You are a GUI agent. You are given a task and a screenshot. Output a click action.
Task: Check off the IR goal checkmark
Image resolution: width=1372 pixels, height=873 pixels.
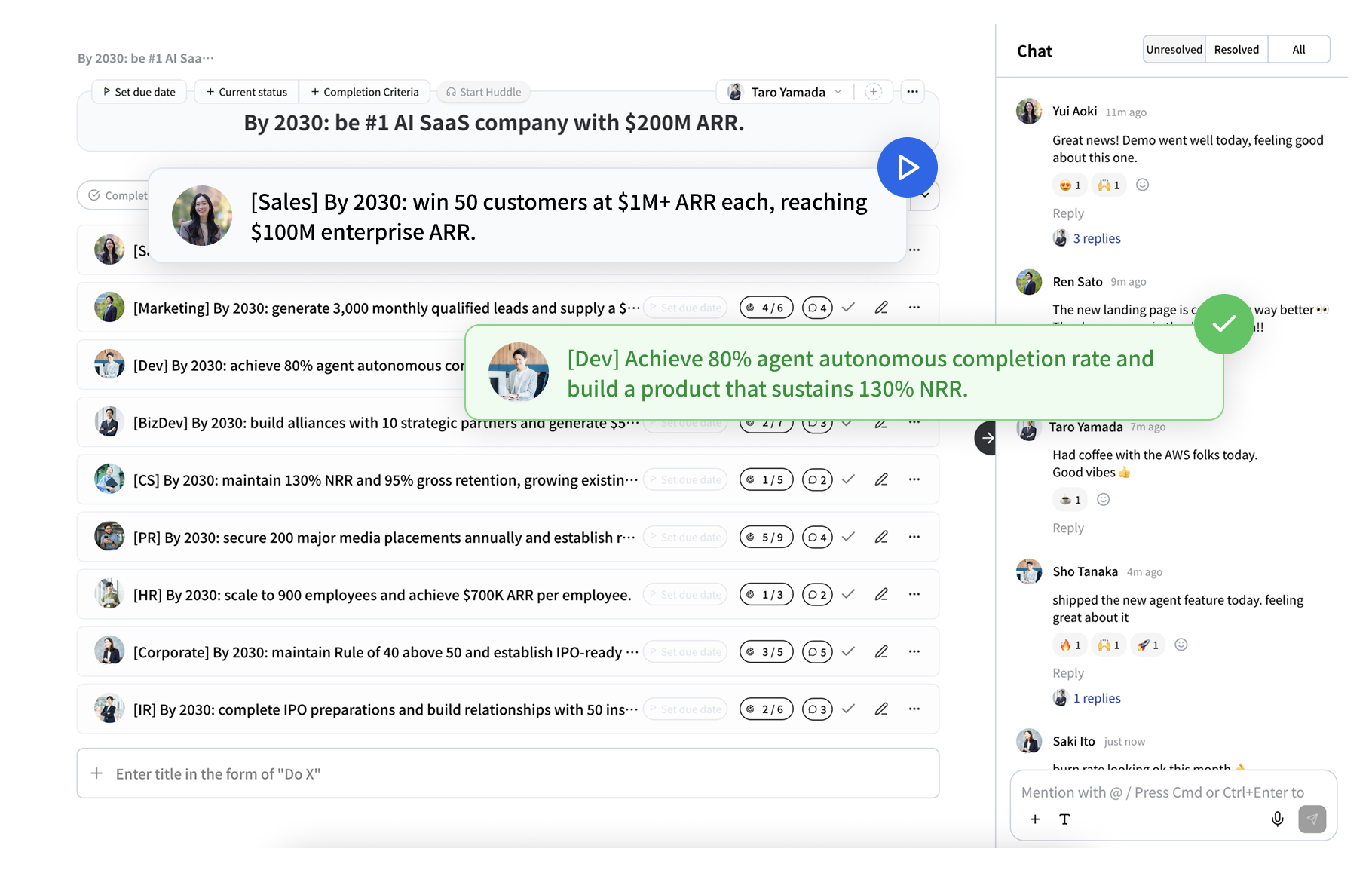coord(848,709)
